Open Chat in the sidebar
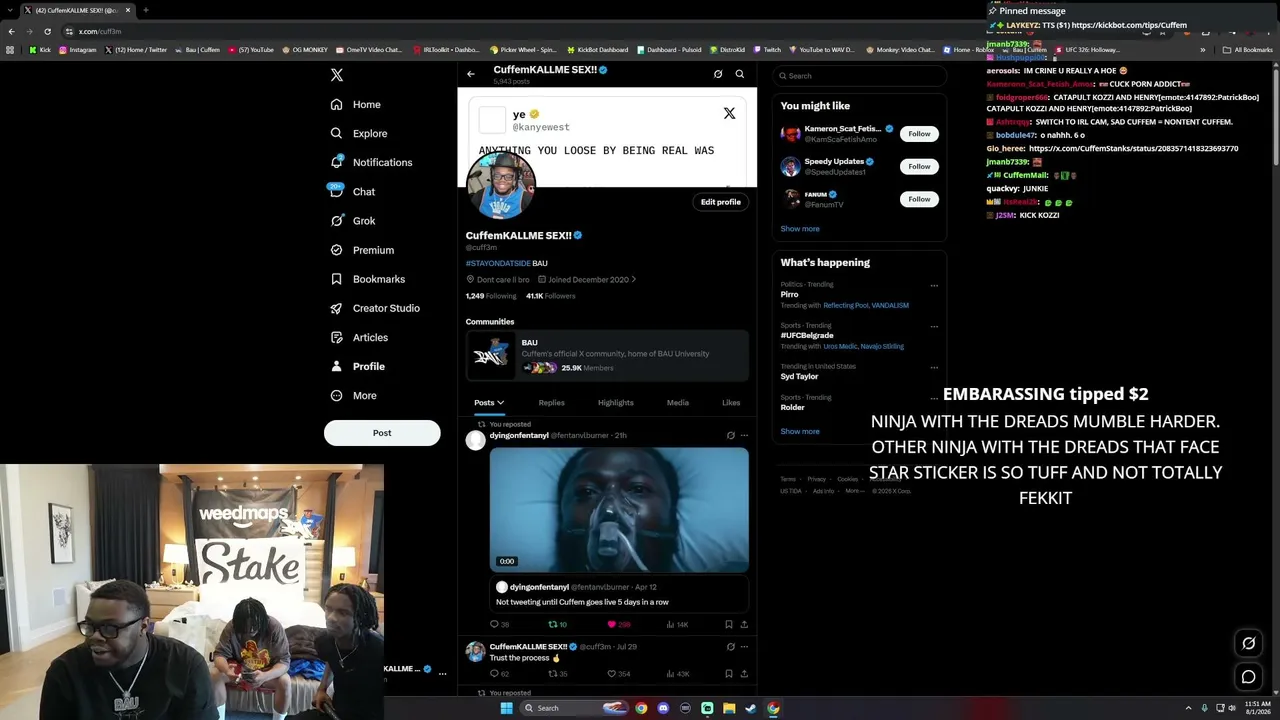This screenshot has width=1280, height=720. click(353, 192)
